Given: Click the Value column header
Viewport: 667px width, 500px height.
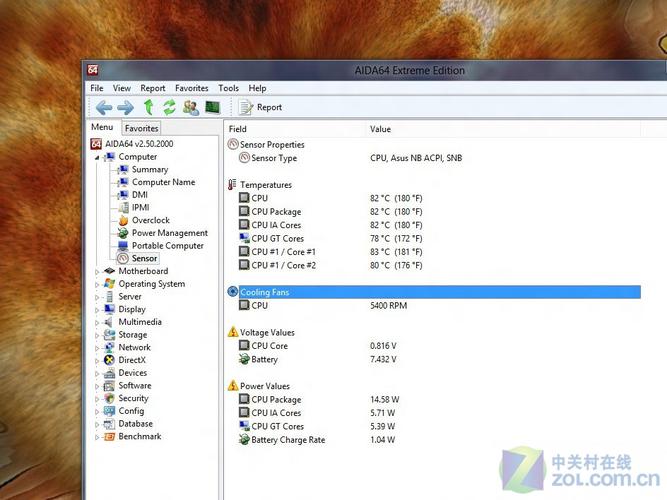Looking at the screenshot, I should (381, 129).
